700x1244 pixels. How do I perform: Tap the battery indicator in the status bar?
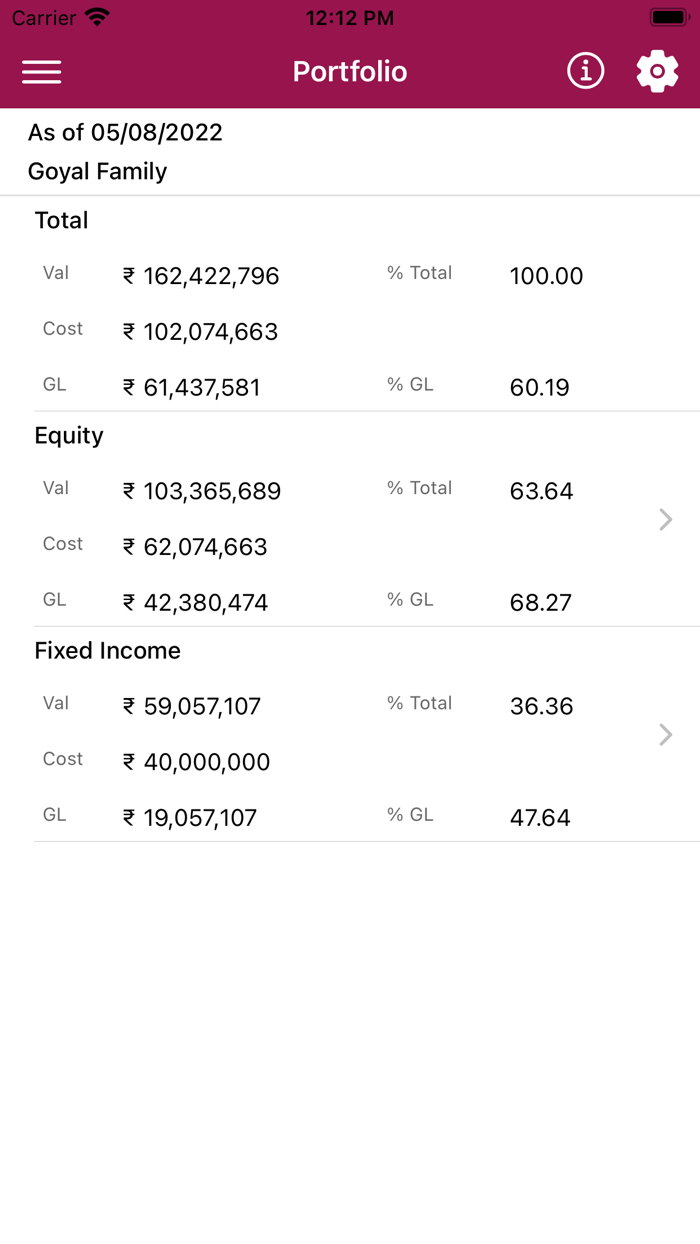pyautogui.click(x=666, y=16)
